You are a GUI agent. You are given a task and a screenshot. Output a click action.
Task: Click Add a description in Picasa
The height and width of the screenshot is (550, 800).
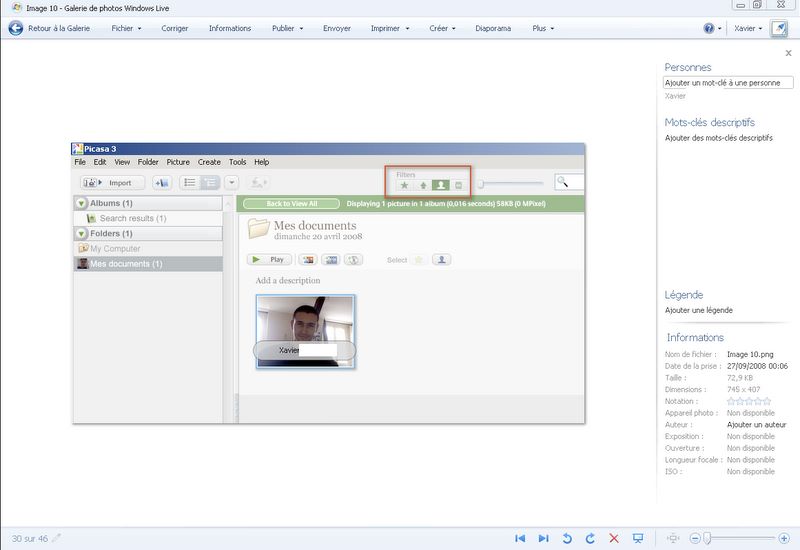coord(288,280)
